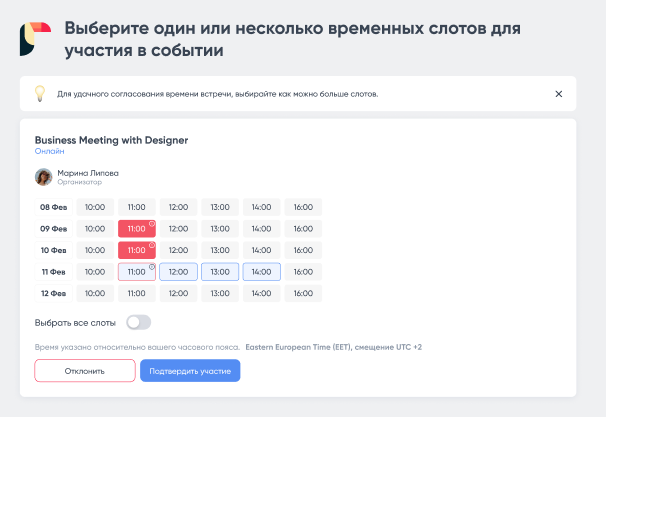Select 10 Фев 14:00 slot
The image size is (646, 524).
pos(262,250)
